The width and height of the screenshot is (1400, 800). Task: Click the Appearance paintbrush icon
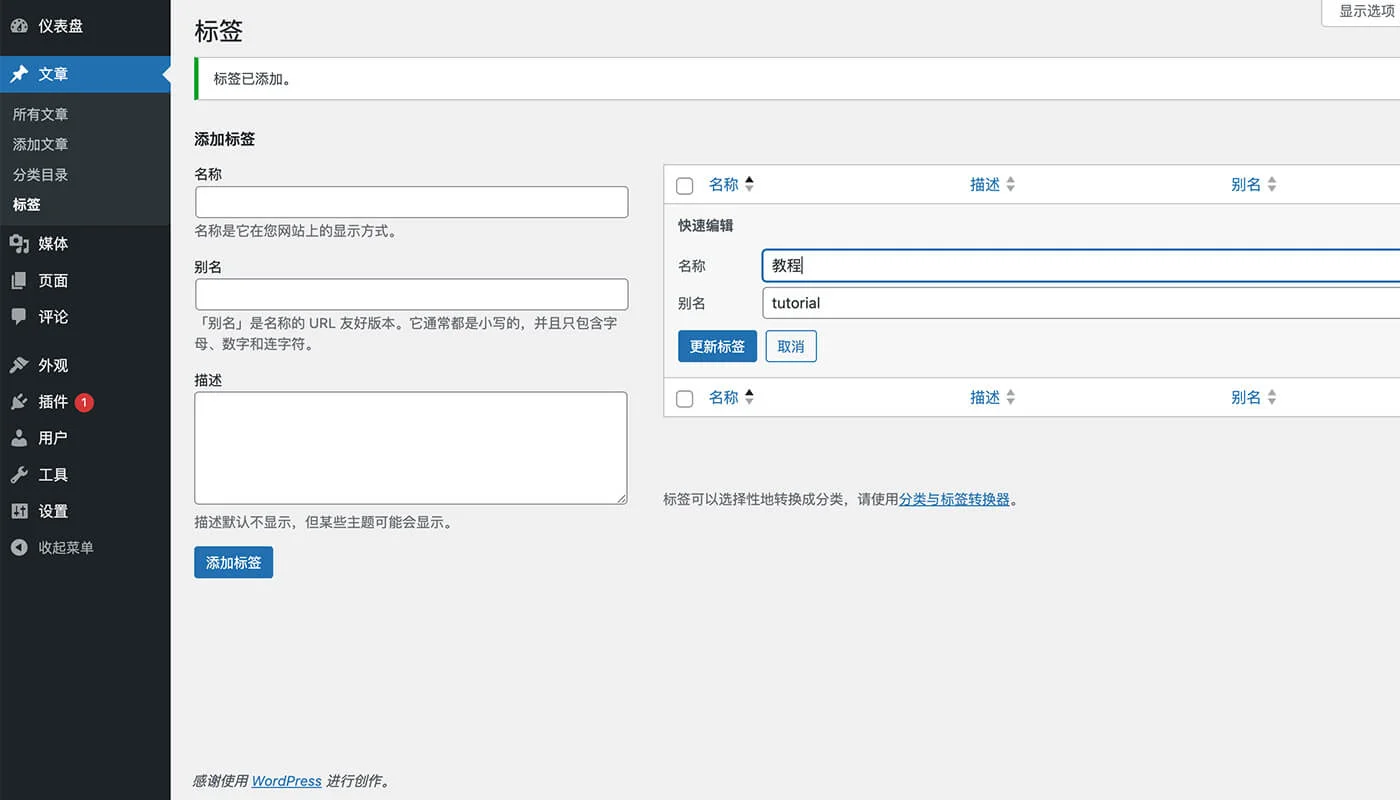19,366
